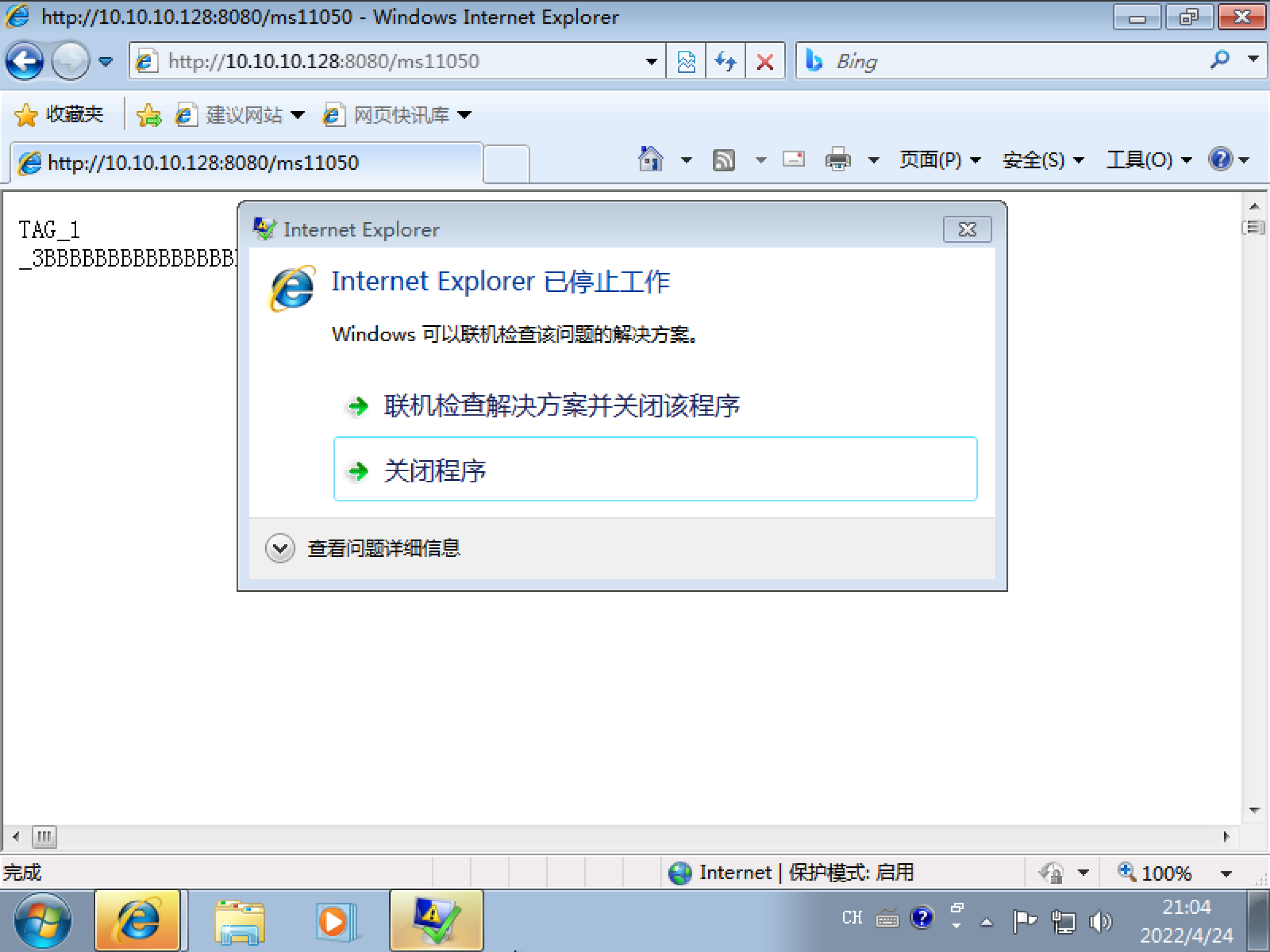Click the privacy report status bar icon
The height and width of the screenshot is (952, 1270).
point(1052,873)
